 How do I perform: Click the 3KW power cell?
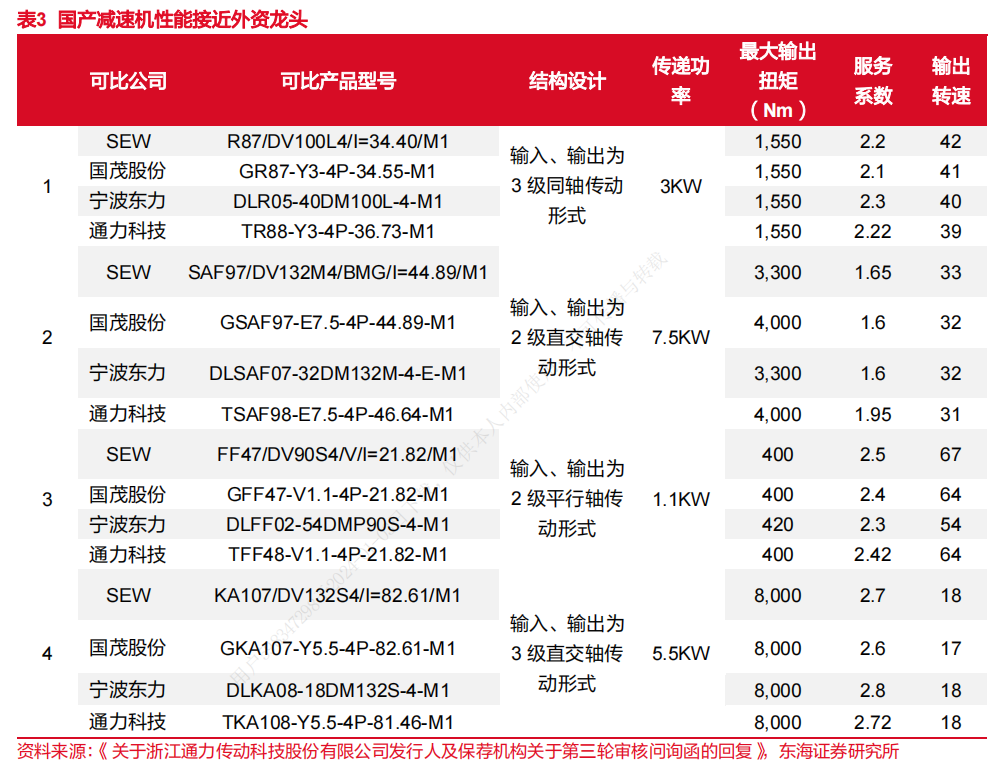click(680, 186)
